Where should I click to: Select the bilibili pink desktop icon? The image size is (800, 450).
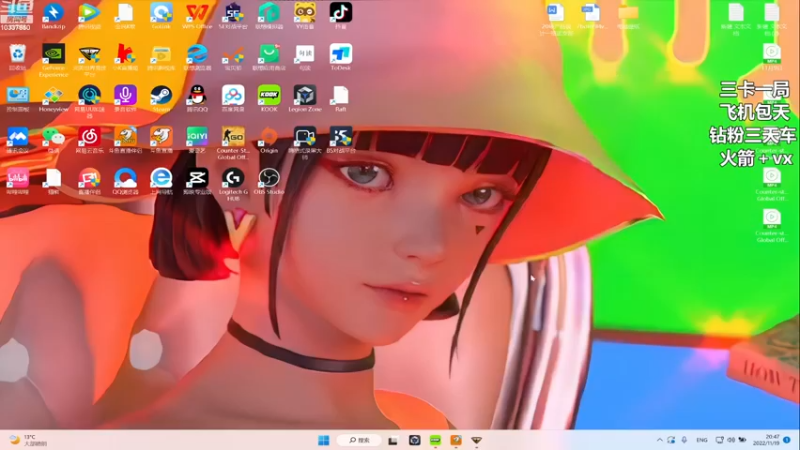pos(17,182)
